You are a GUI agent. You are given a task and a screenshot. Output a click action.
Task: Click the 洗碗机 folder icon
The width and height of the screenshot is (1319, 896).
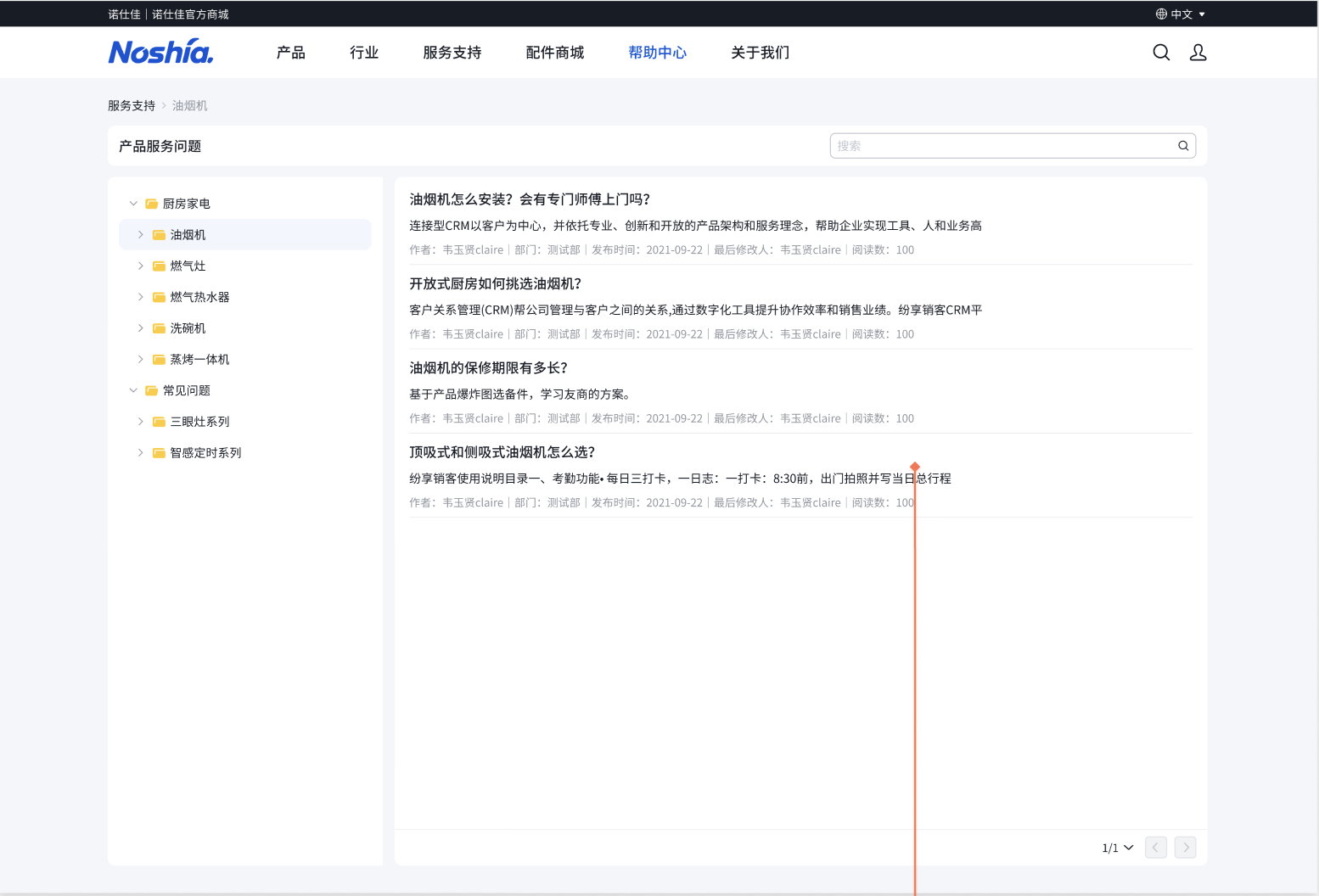159,328
